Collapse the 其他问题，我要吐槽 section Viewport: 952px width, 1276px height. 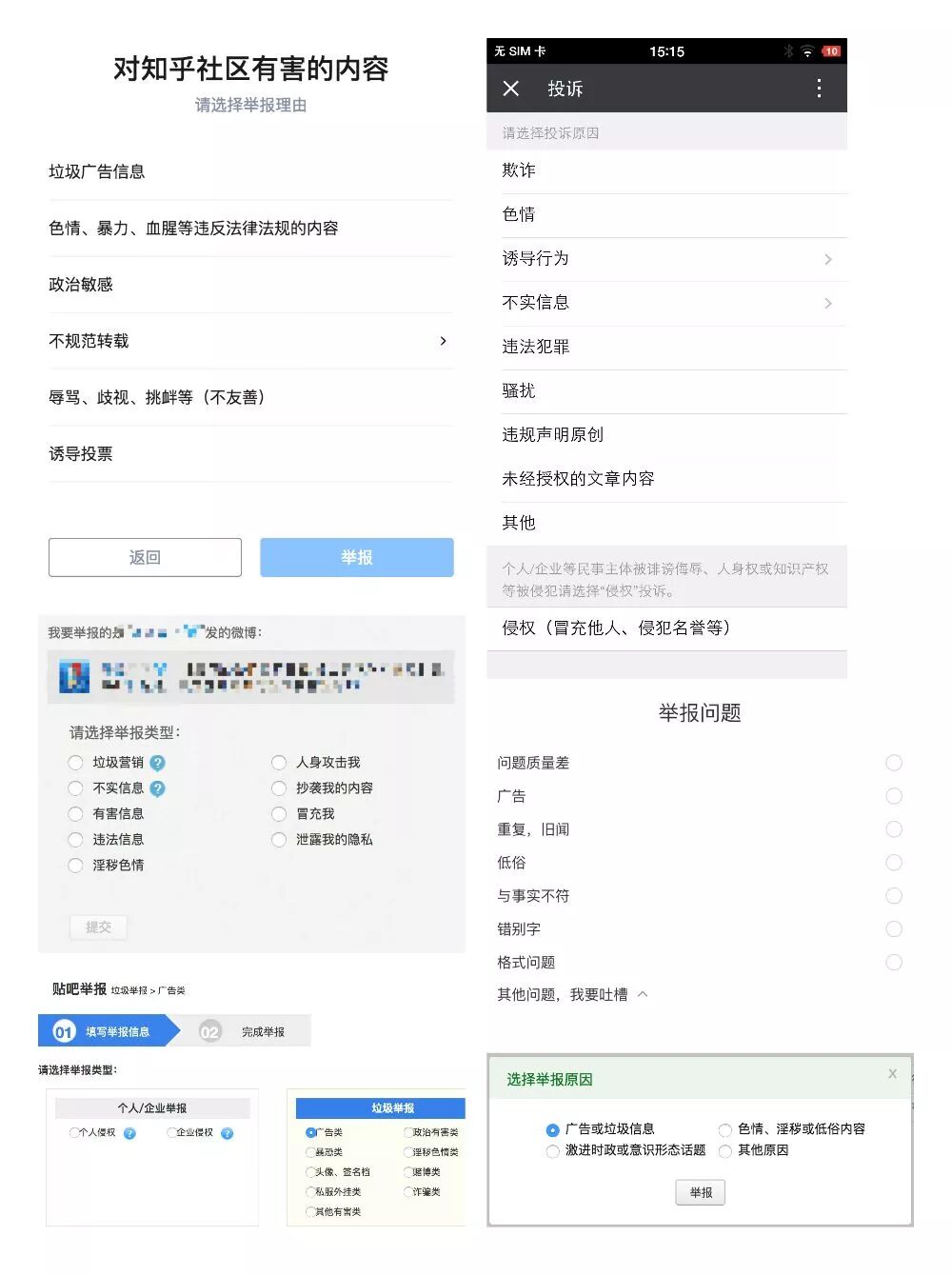click(643, 994)
